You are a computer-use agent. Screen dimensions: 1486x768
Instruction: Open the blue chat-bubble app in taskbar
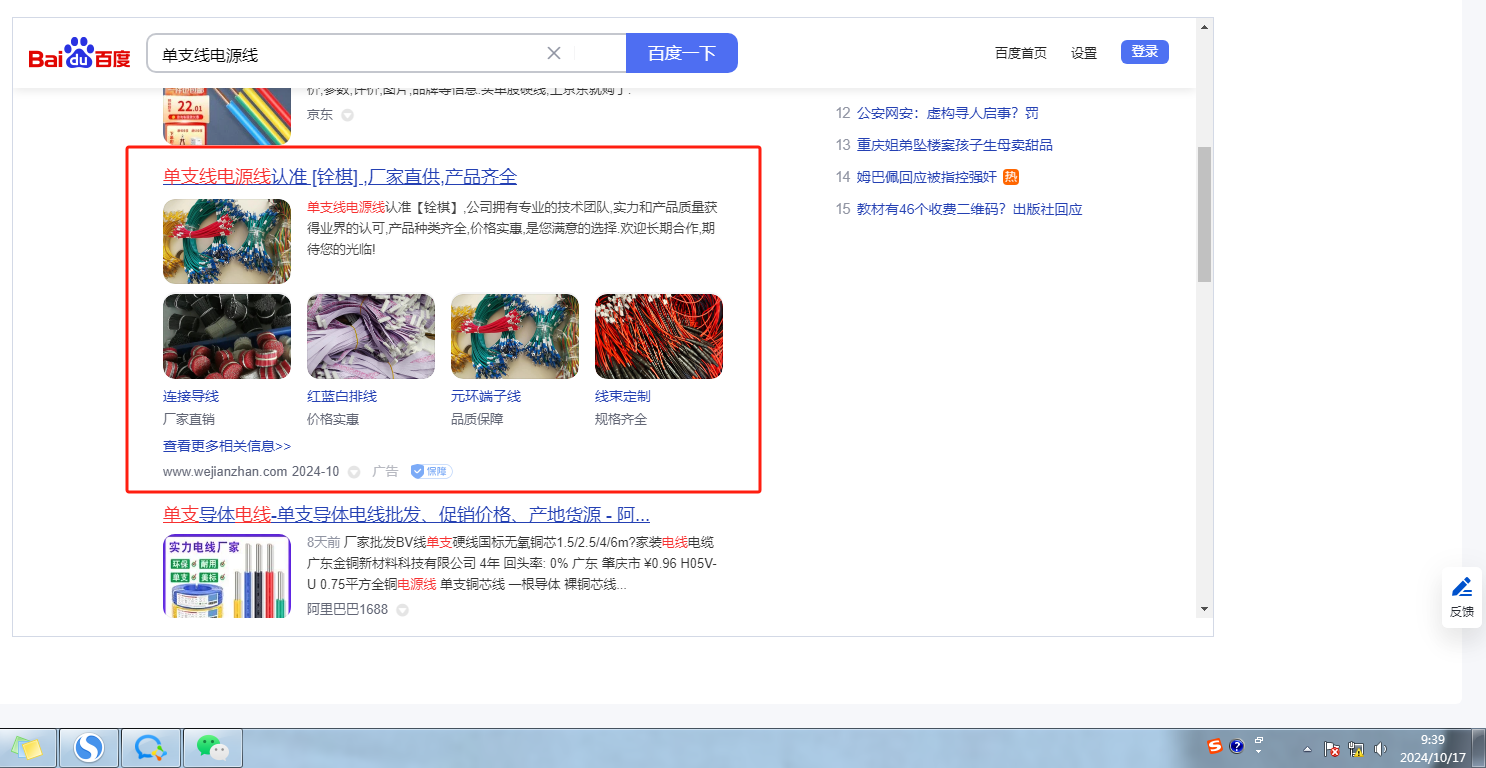[x=151, y=747]
